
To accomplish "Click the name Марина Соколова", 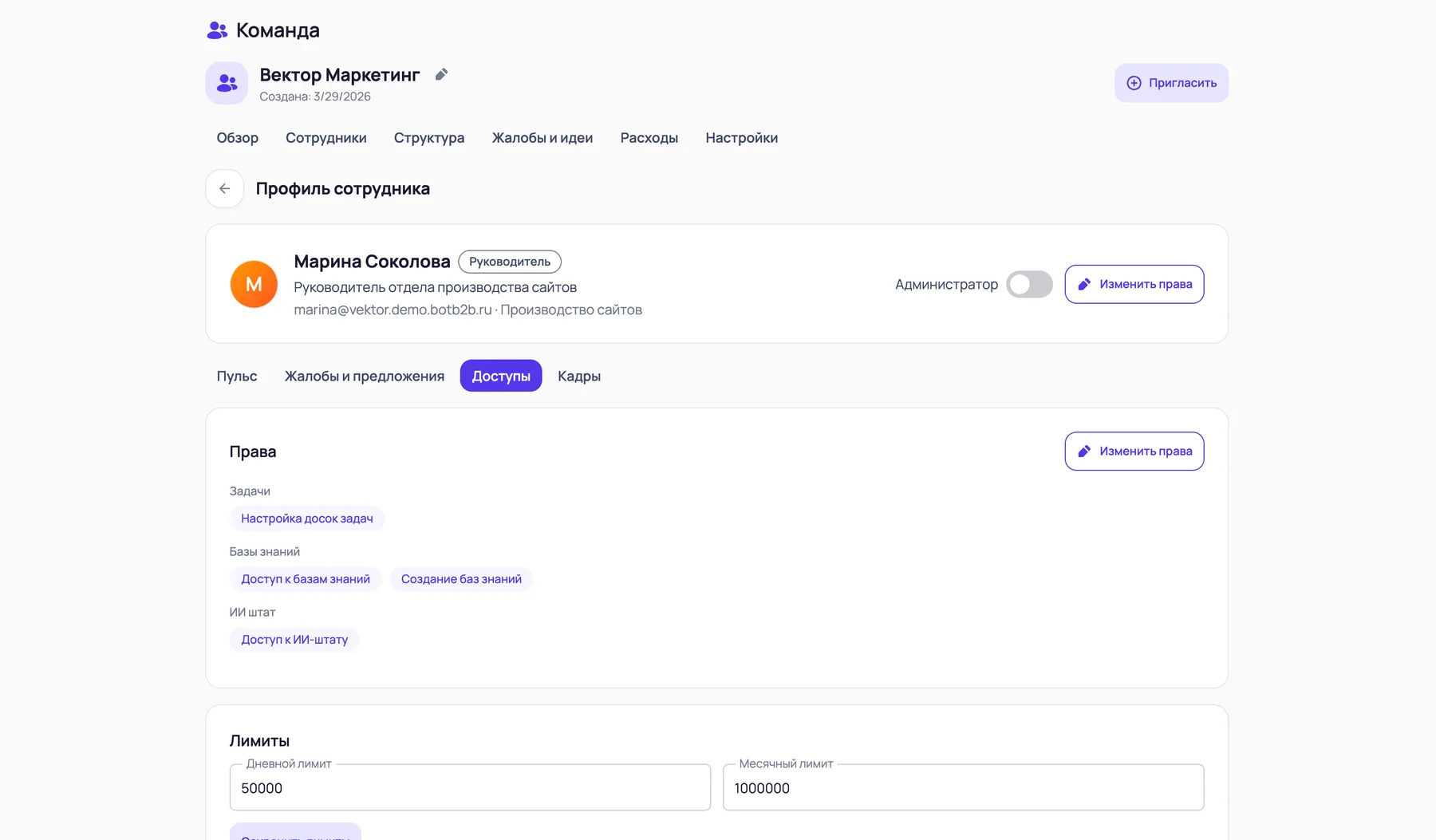I will 372,262.
